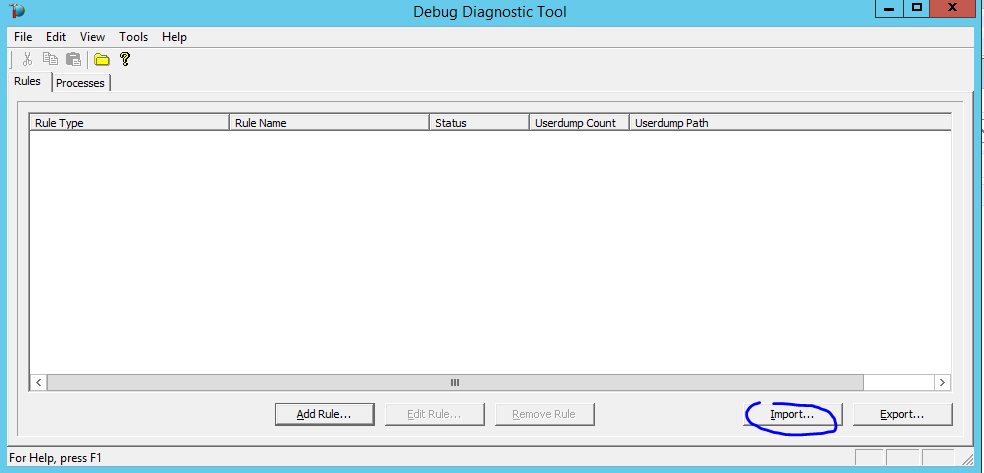
Task: Open the View menu
Action: click(x=92, y=37)
